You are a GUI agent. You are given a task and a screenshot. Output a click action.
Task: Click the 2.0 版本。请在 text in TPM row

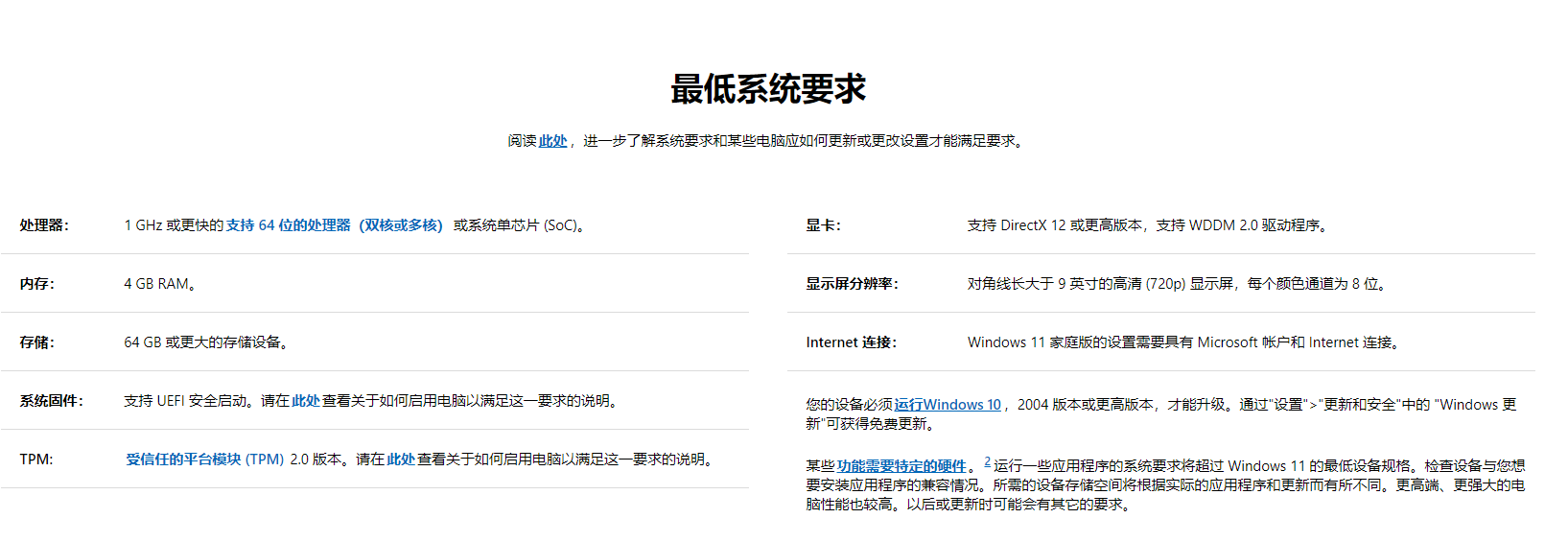point(338,460)
